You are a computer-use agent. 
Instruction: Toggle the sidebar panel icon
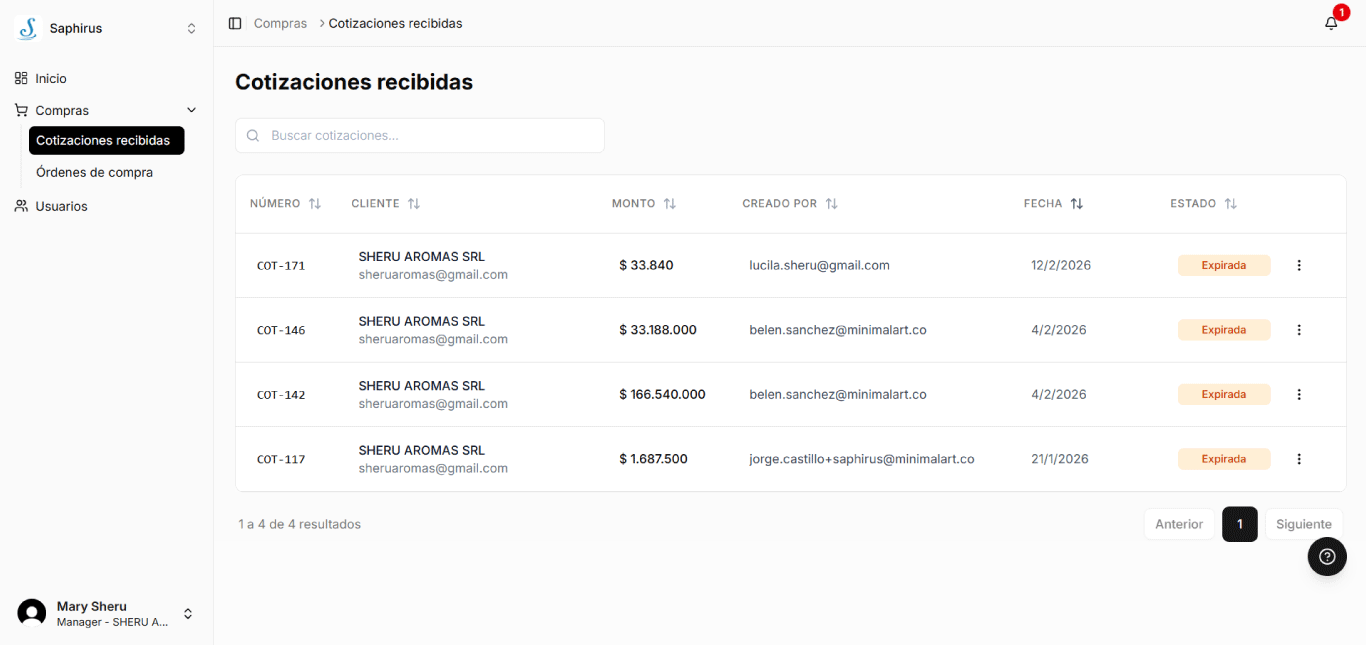click(235, 23)
